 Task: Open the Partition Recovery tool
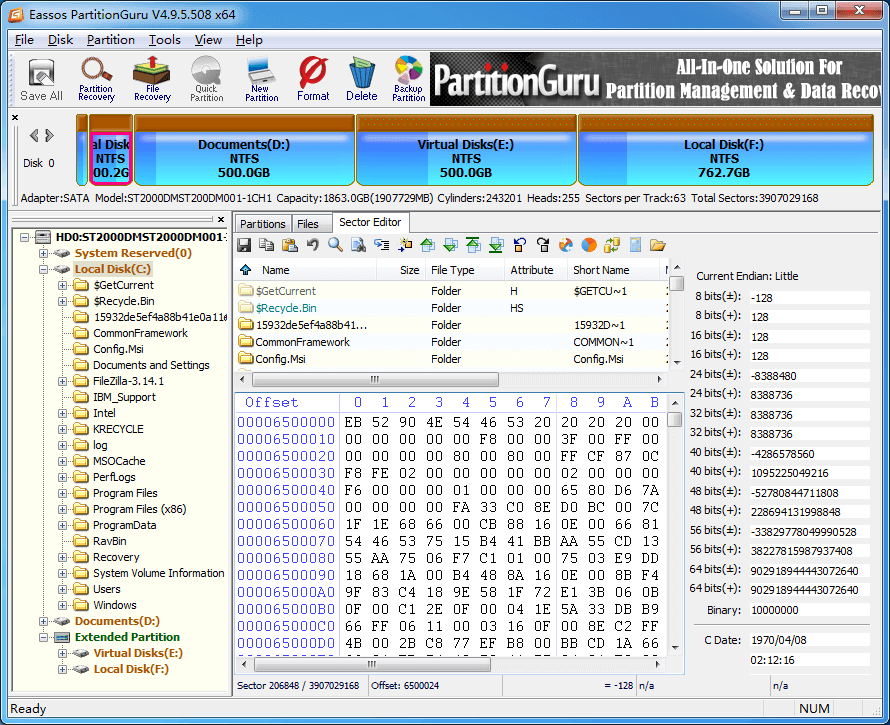[96, 79]
